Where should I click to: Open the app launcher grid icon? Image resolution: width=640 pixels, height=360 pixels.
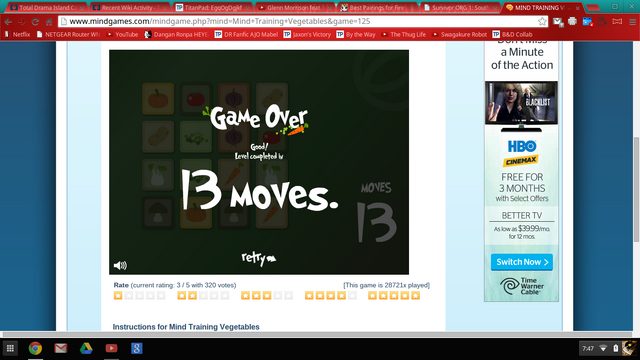(10, 348)
